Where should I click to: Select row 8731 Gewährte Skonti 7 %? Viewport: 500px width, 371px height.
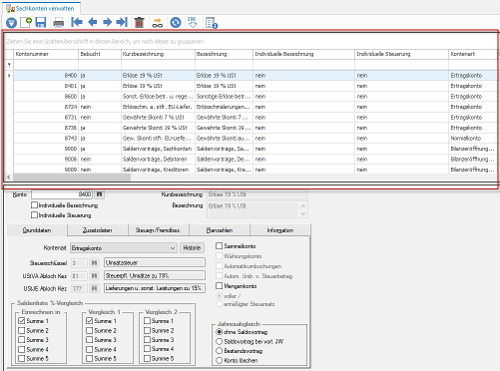click(x=255, y=117)
